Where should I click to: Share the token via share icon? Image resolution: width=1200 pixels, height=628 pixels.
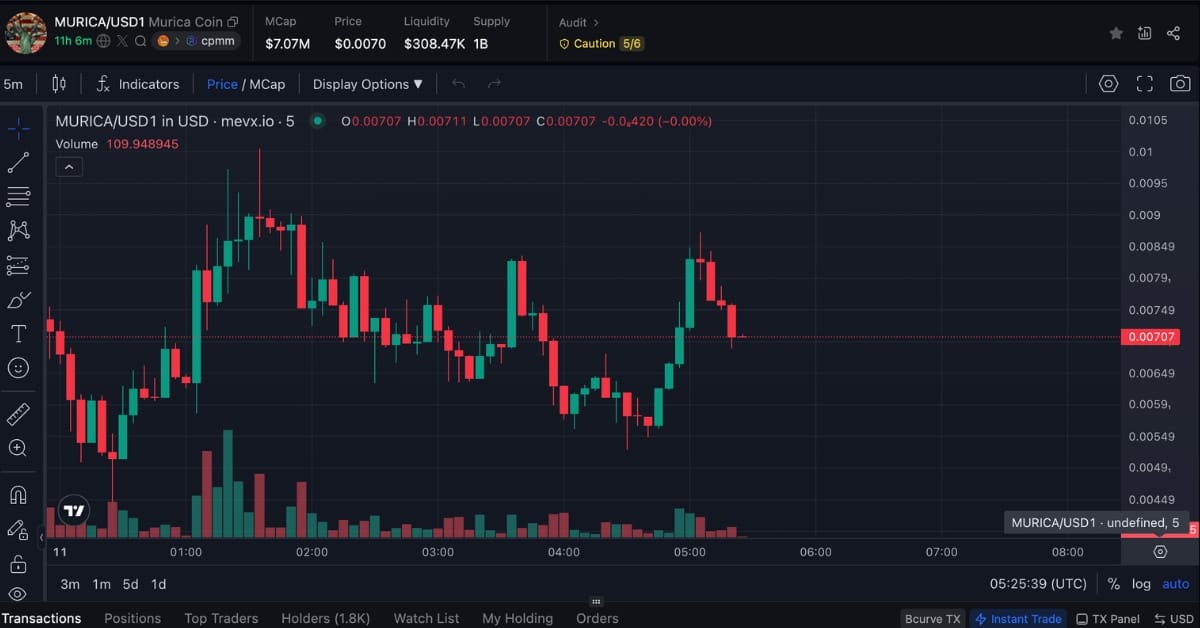[x=1173, y=33]
